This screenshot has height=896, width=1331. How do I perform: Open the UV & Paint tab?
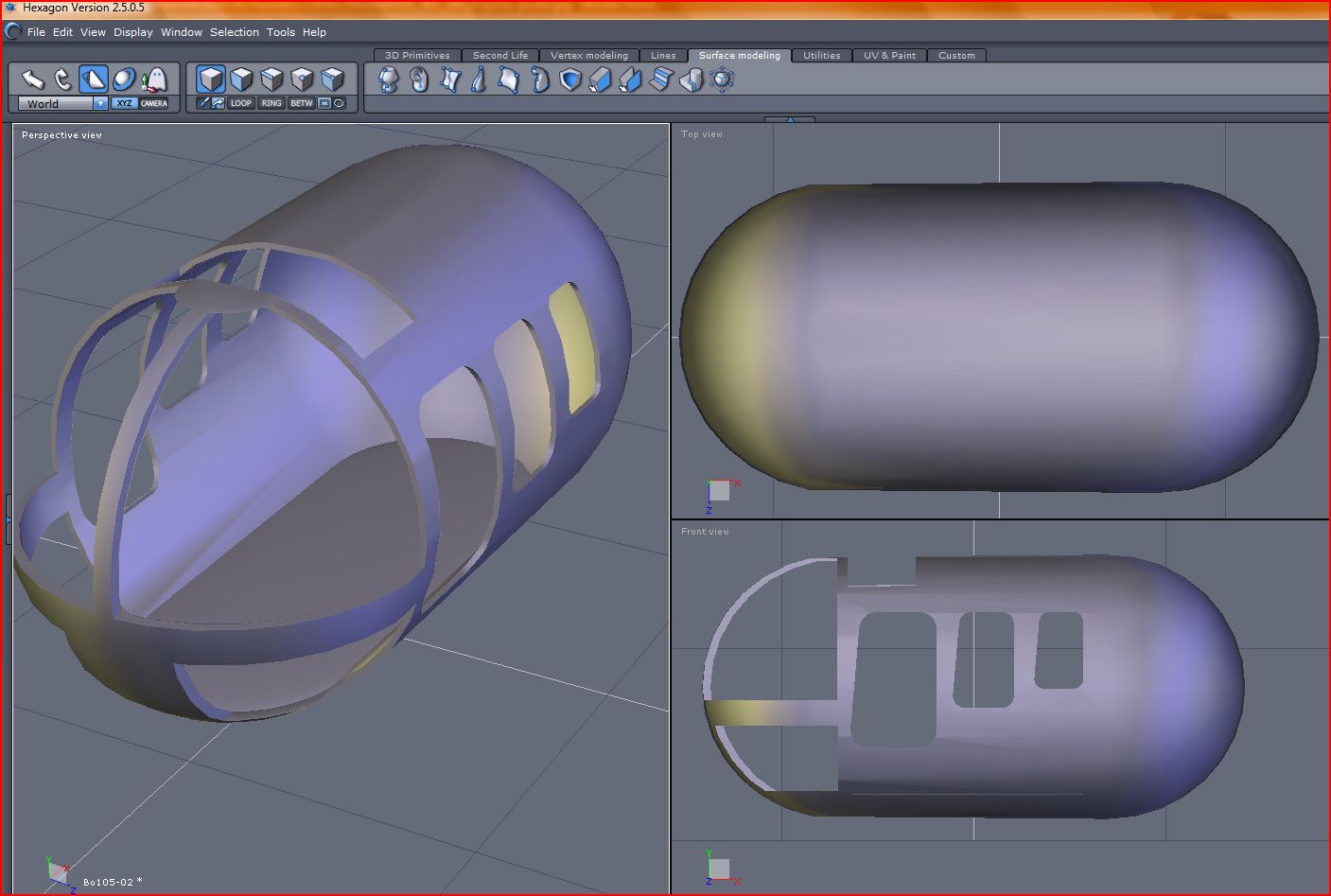888,56
